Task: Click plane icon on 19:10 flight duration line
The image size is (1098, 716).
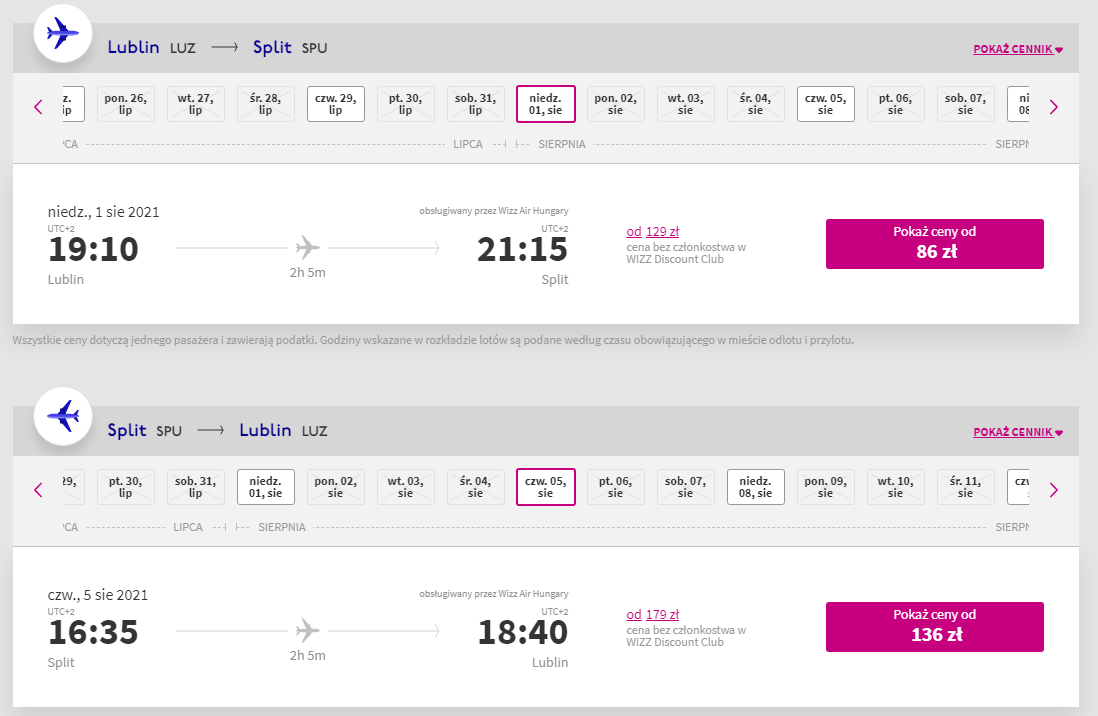Action: pos(307,247)
